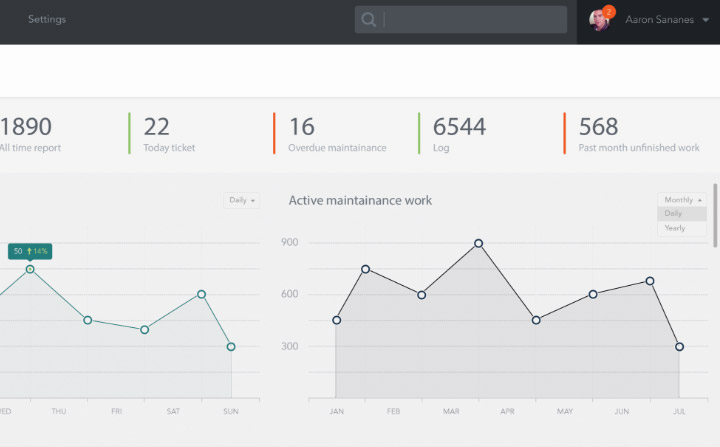The width and height of the screenshot is (720, 447).
Task: Select the JAN data point on maintainance chart
Action: (337, 320)
